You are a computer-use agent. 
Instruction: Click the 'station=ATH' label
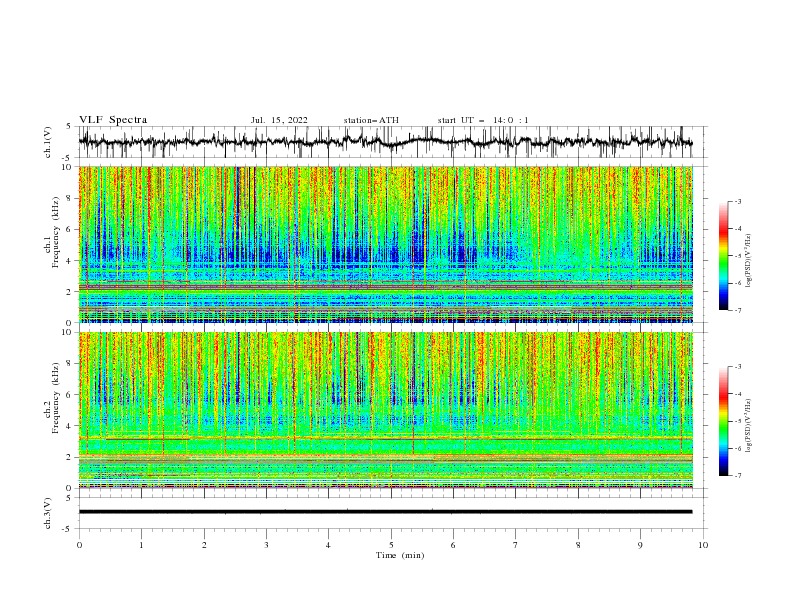371,120
